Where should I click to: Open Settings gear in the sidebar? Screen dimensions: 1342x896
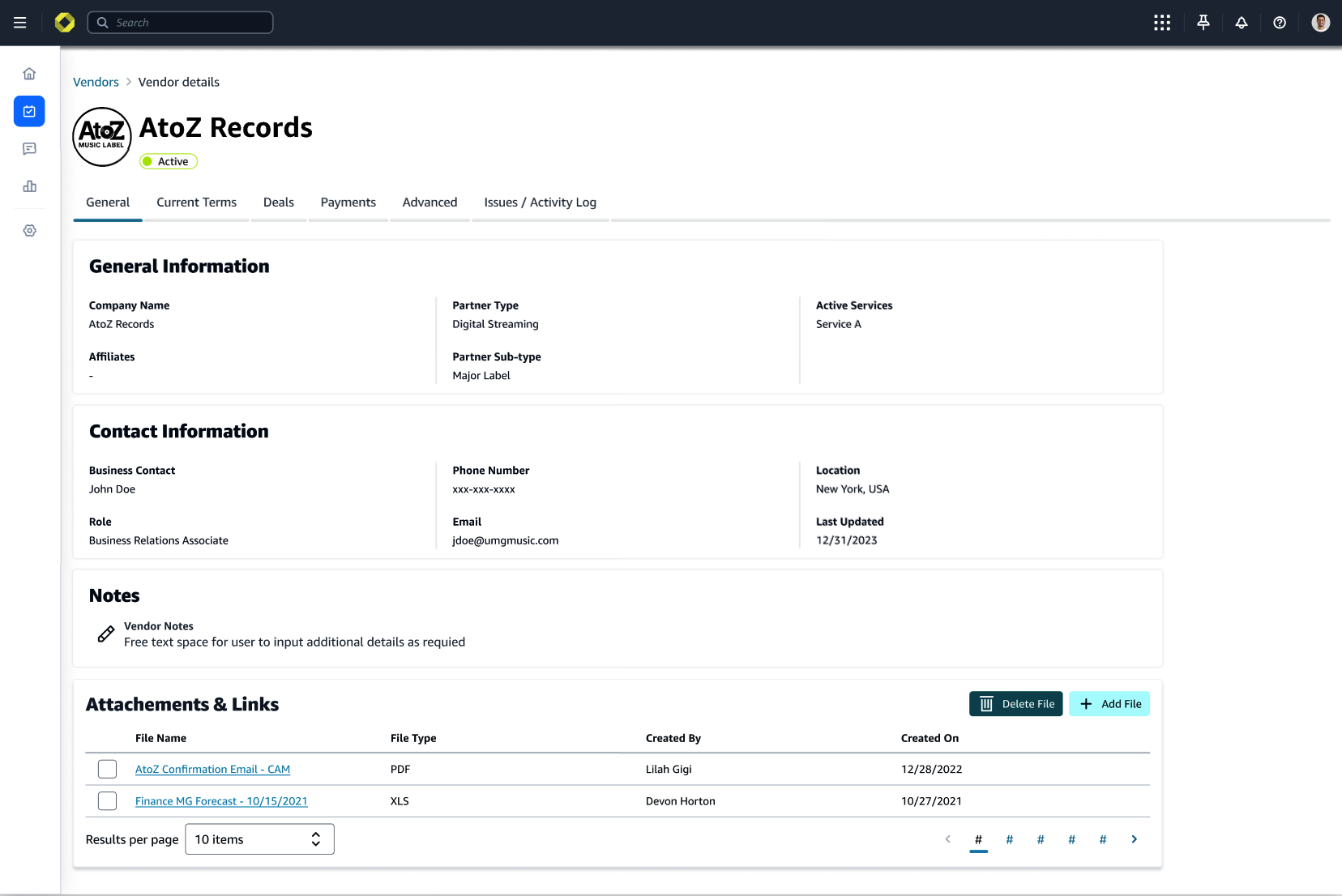coord(29,230)
